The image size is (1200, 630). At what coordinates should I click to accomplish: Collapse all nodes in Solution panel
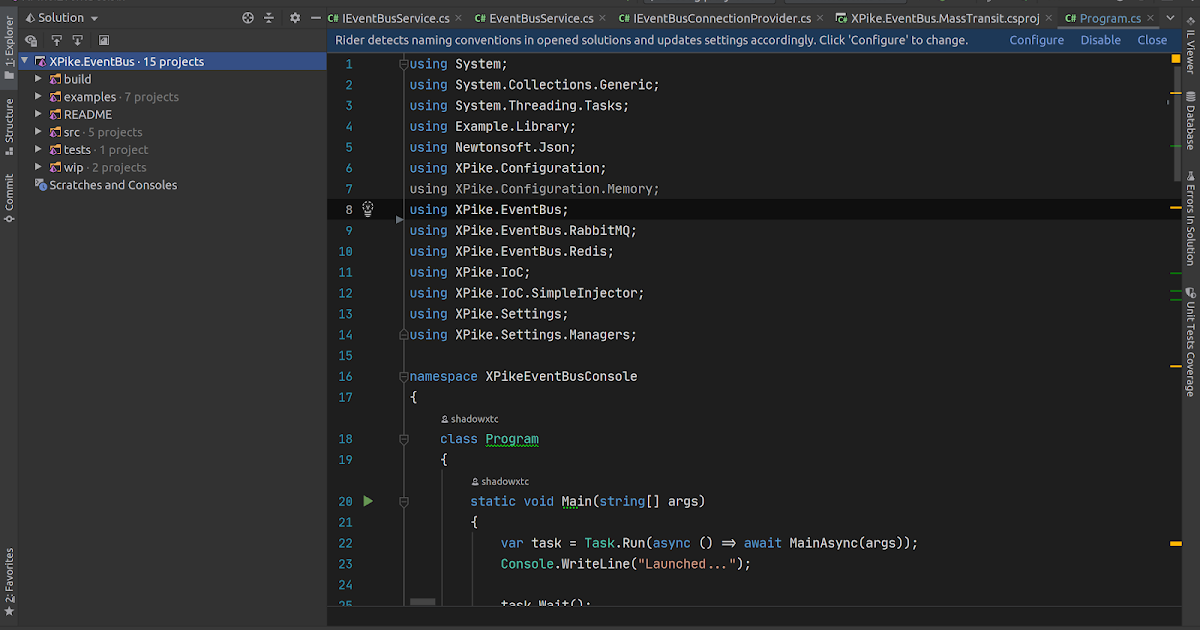[268, 18]
